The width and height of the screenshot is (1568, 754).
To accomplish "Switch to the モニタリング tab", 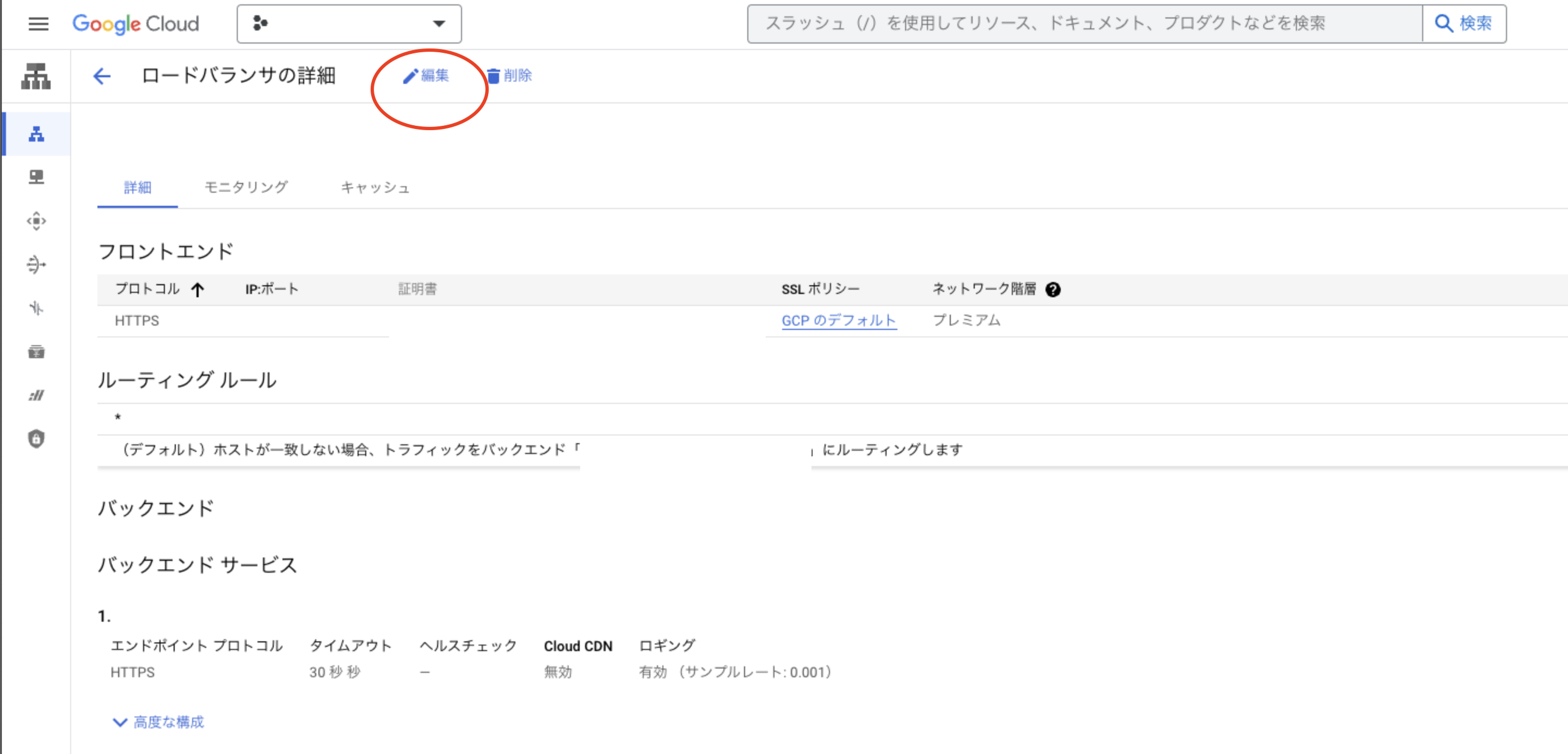I will pyautogui.click(x=246, y=188).
